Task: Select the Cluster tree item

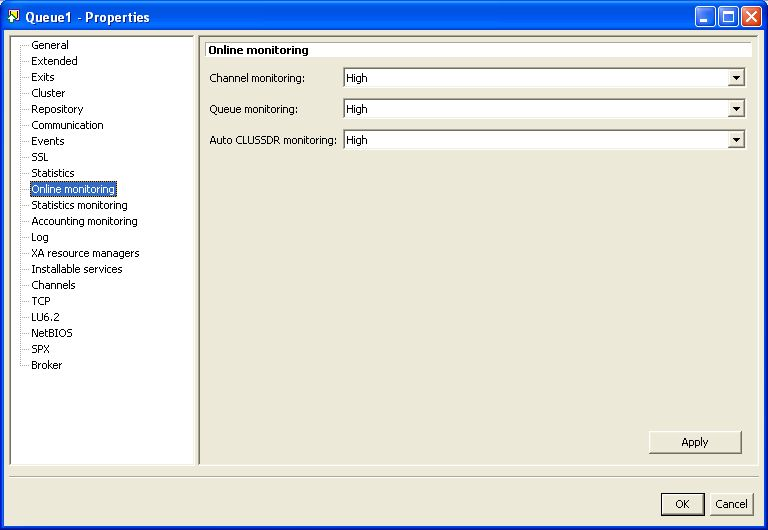Action: 48,93
